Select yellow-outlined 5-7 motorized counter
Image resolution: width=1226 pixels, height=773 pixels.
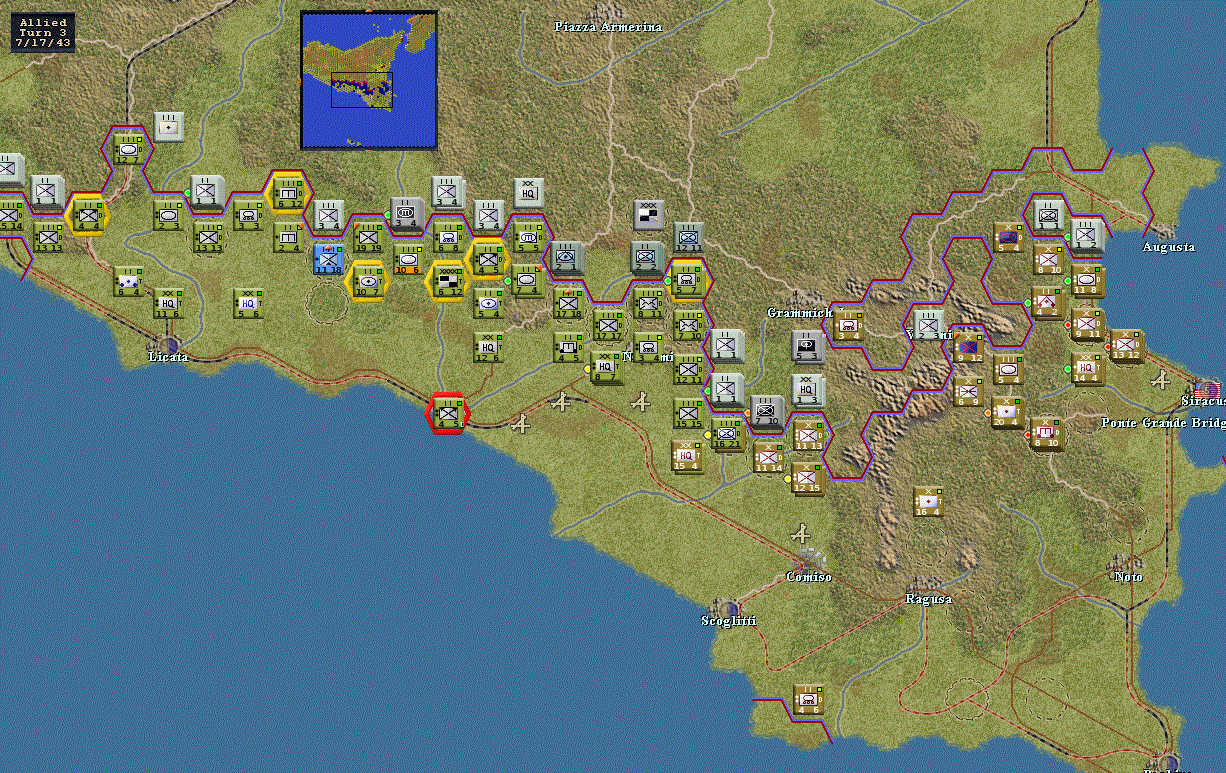[x=688, y=281]
